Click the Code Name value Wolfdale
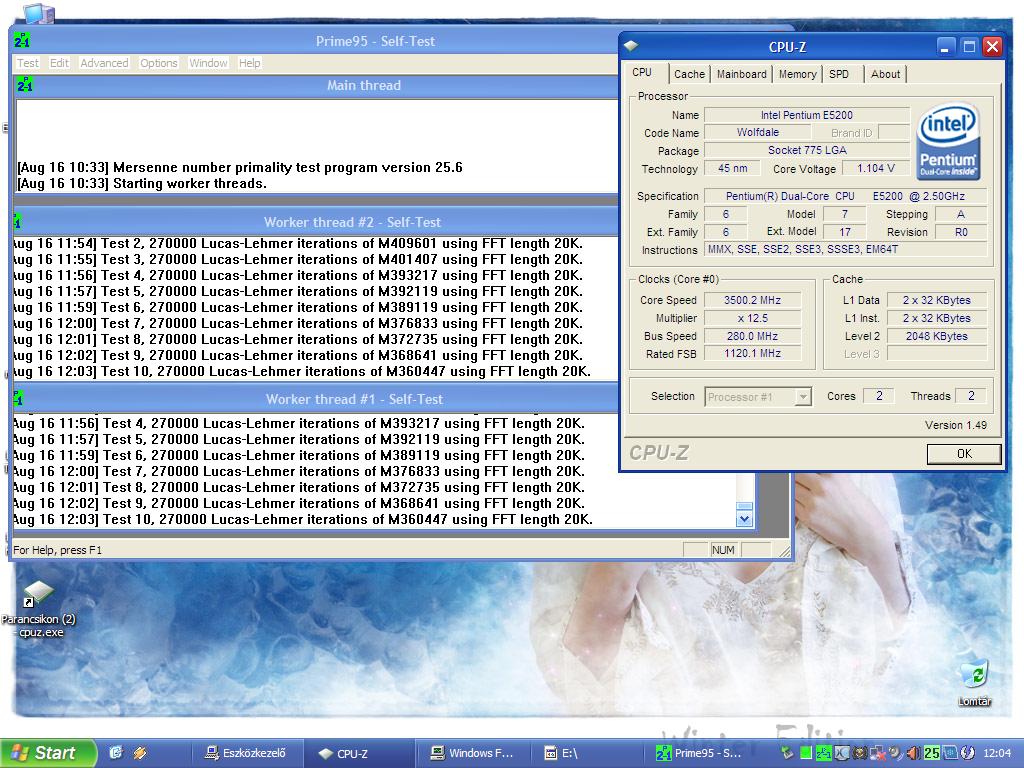The width and height of the screenshot is (1024, 768). [x=758, y=133]
